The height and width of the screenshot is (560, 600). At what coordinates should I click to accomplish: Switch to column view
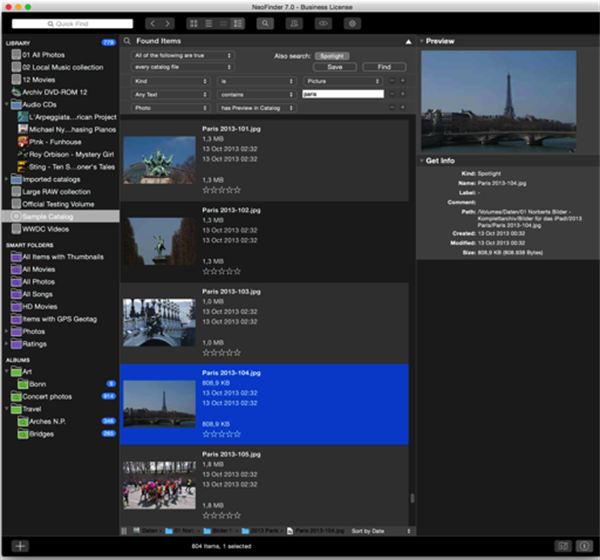click(x=223, y=24)
